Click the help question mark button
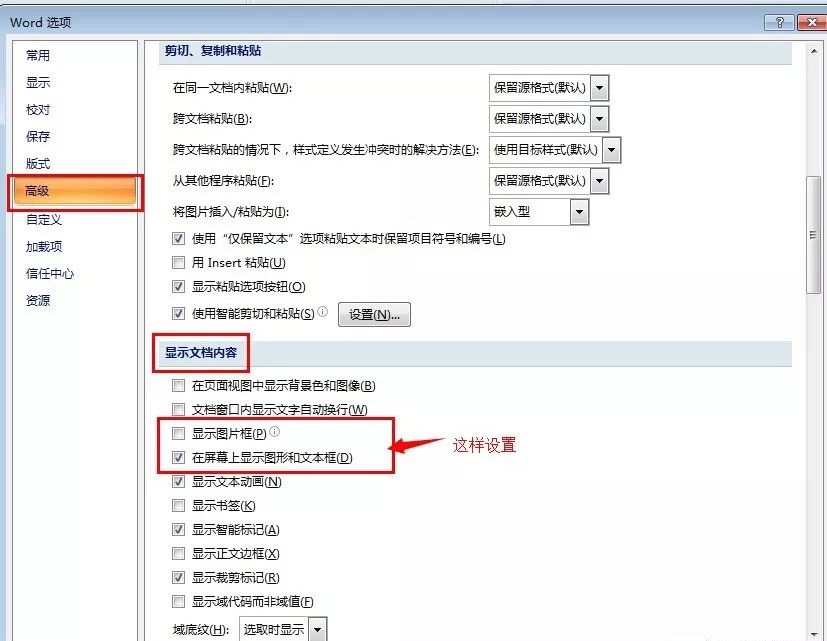 click(x=779, y=22)
